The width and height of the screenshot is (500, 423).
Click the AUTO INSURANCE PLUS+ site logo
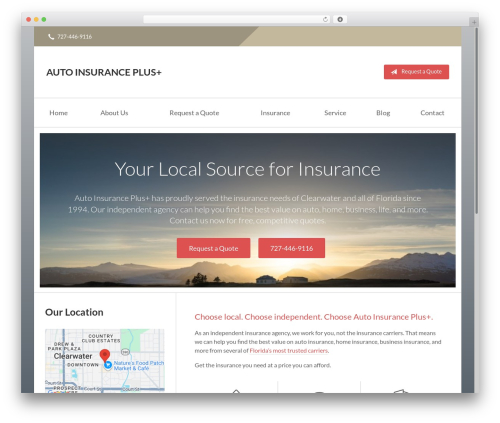click(104, 72)
